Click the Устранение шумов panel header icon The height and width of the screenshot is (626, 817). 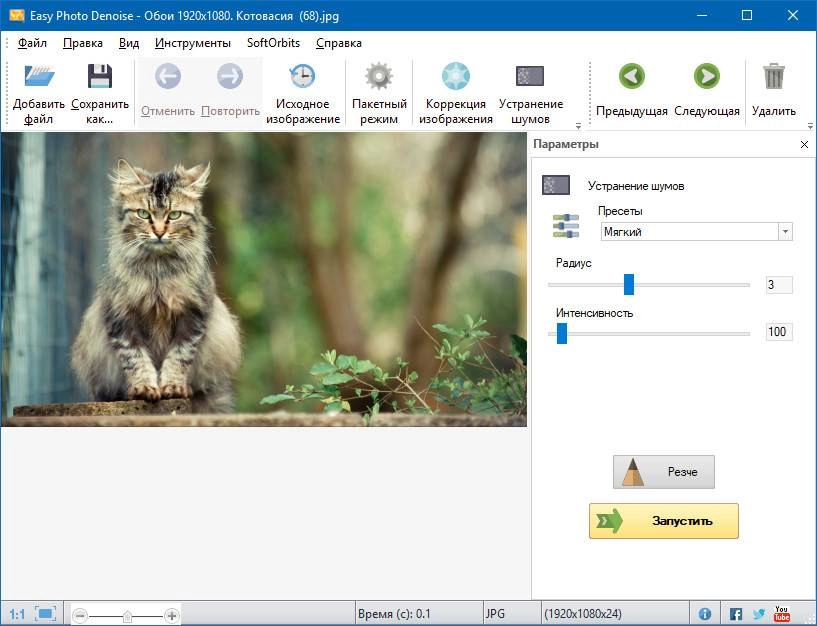[x=556, y=185]
